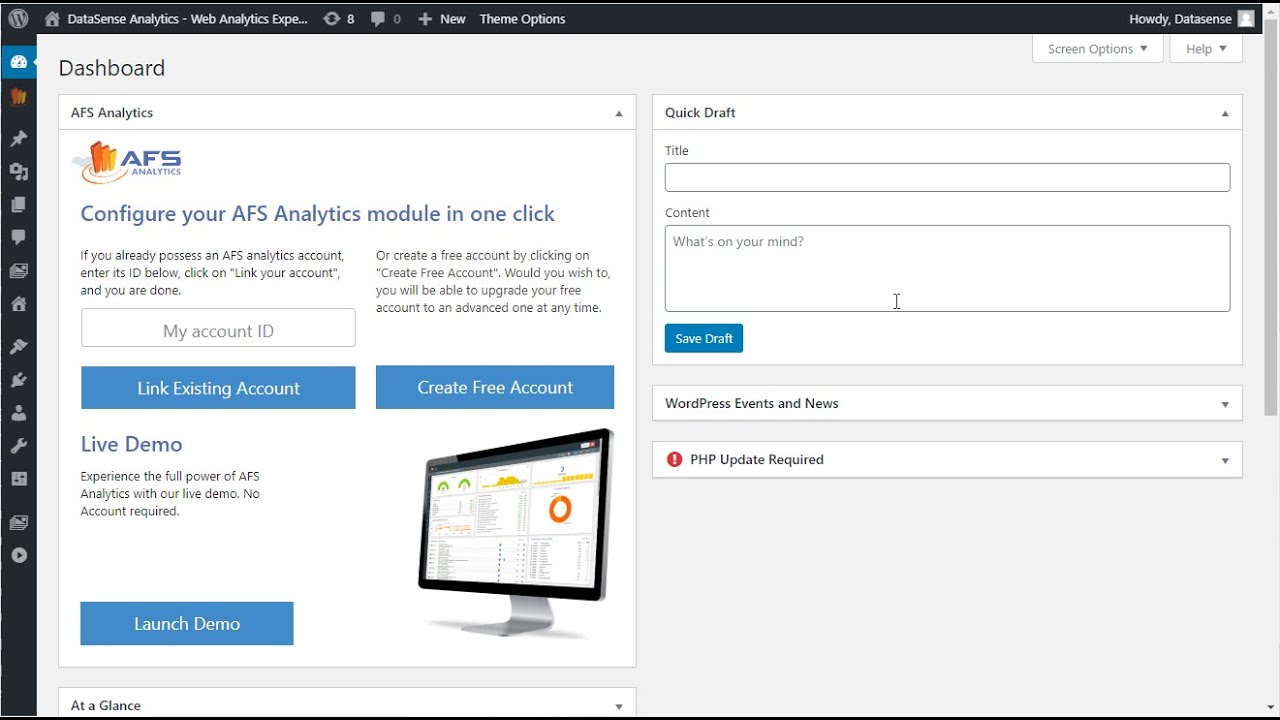Open the Screen Options dropdown
This screenshot has width=1280, height=720.
pos(1097,48)
